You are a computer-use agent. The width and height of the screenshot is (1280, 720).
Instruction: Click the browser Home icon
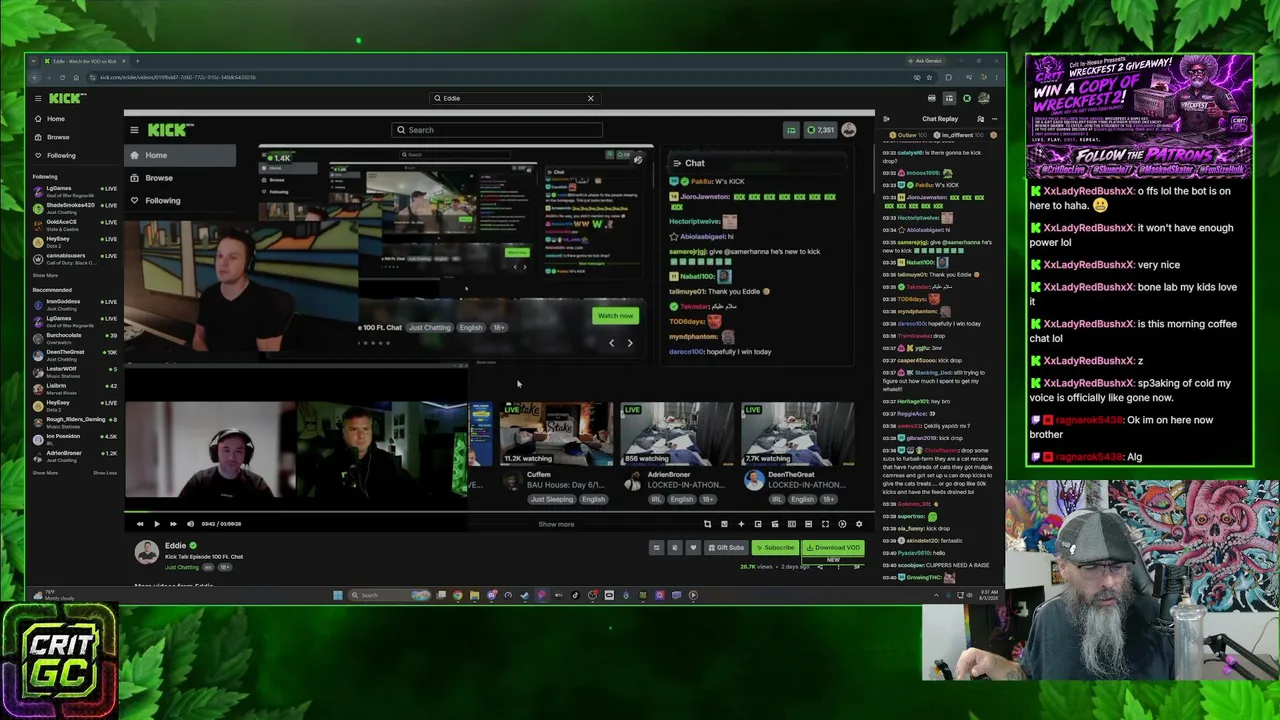(76, 77)
